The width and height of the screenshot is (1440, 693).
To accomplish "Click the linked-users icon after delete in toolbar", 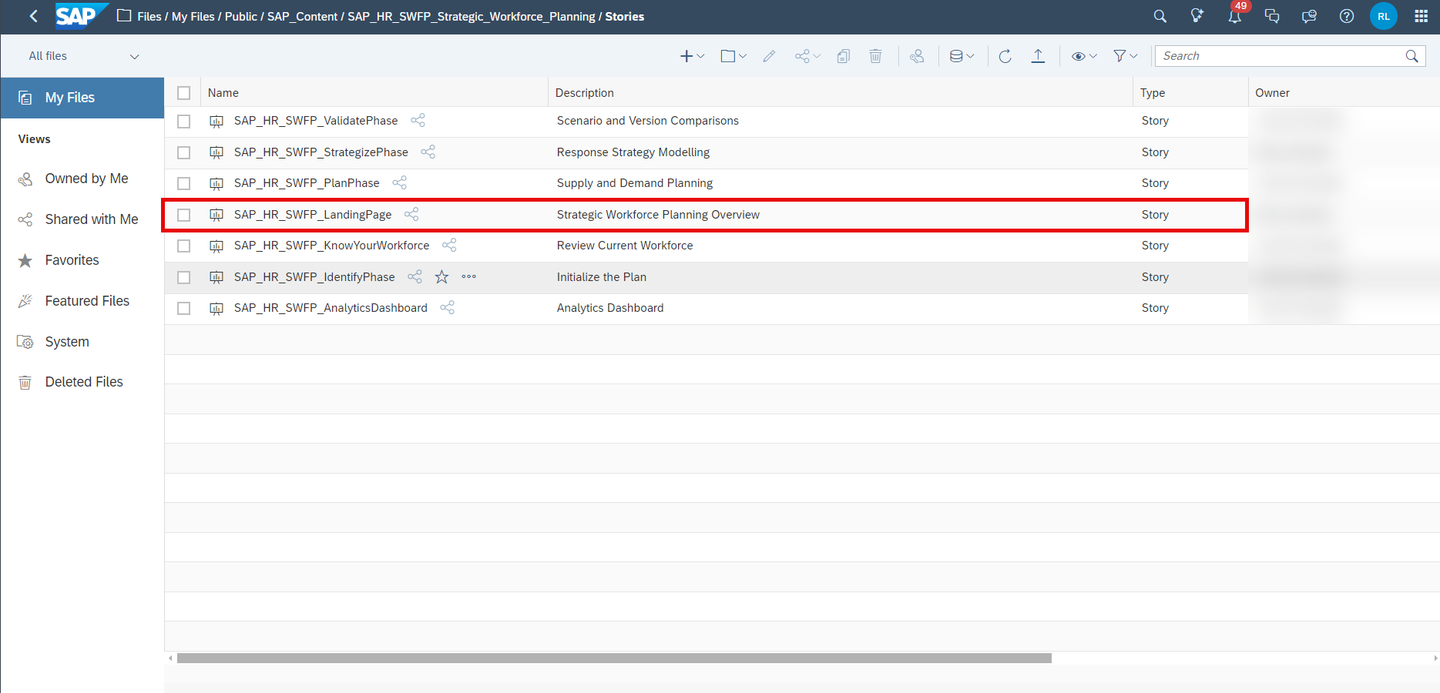I will point(917,56).
